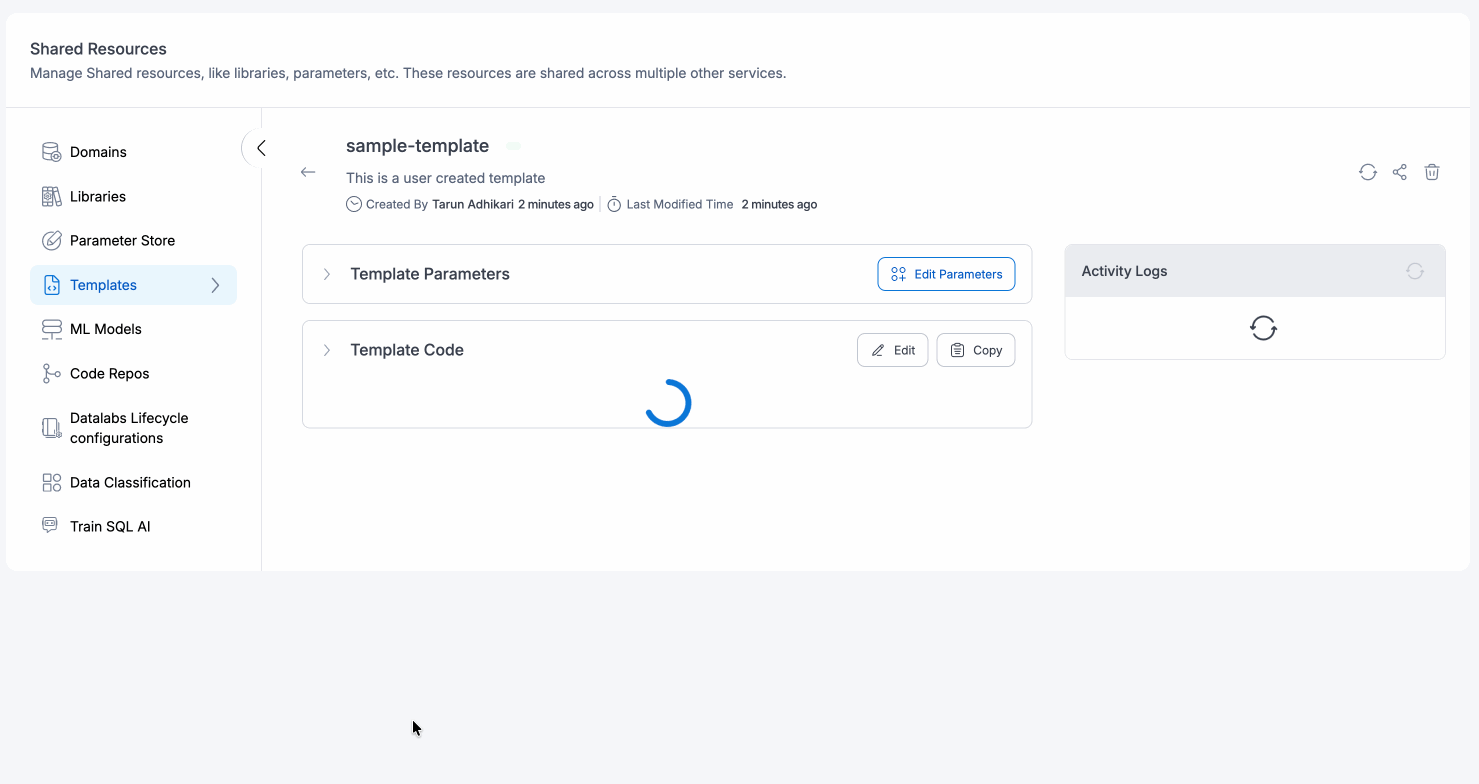Image resolution: width=1479 pixels, height=784 pixels.
Task: Click the Edit Parameters button
Action: [x=946, y=273]
